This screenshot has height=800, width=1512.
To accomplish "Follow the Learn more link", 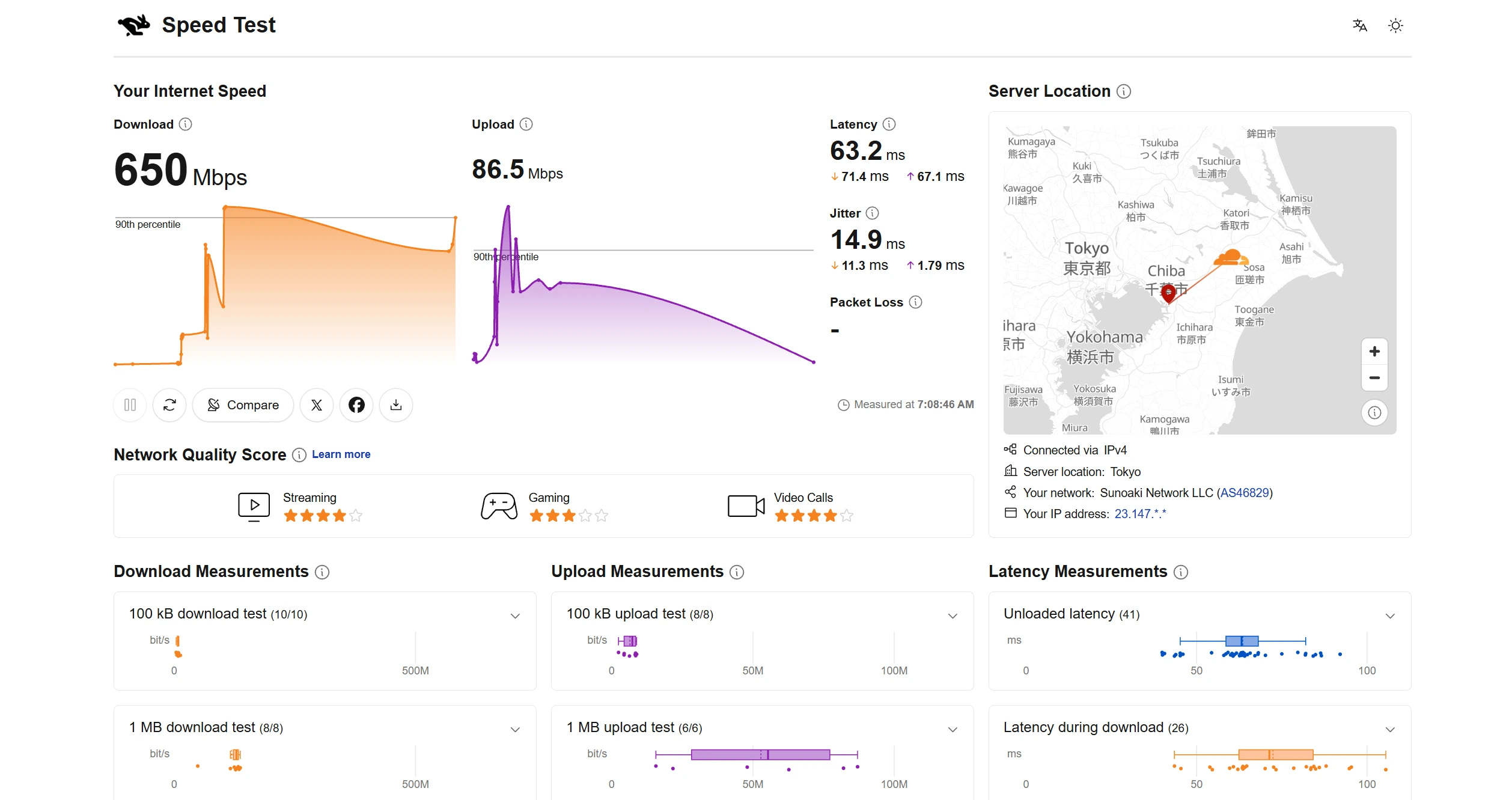I will pos(341,454).
